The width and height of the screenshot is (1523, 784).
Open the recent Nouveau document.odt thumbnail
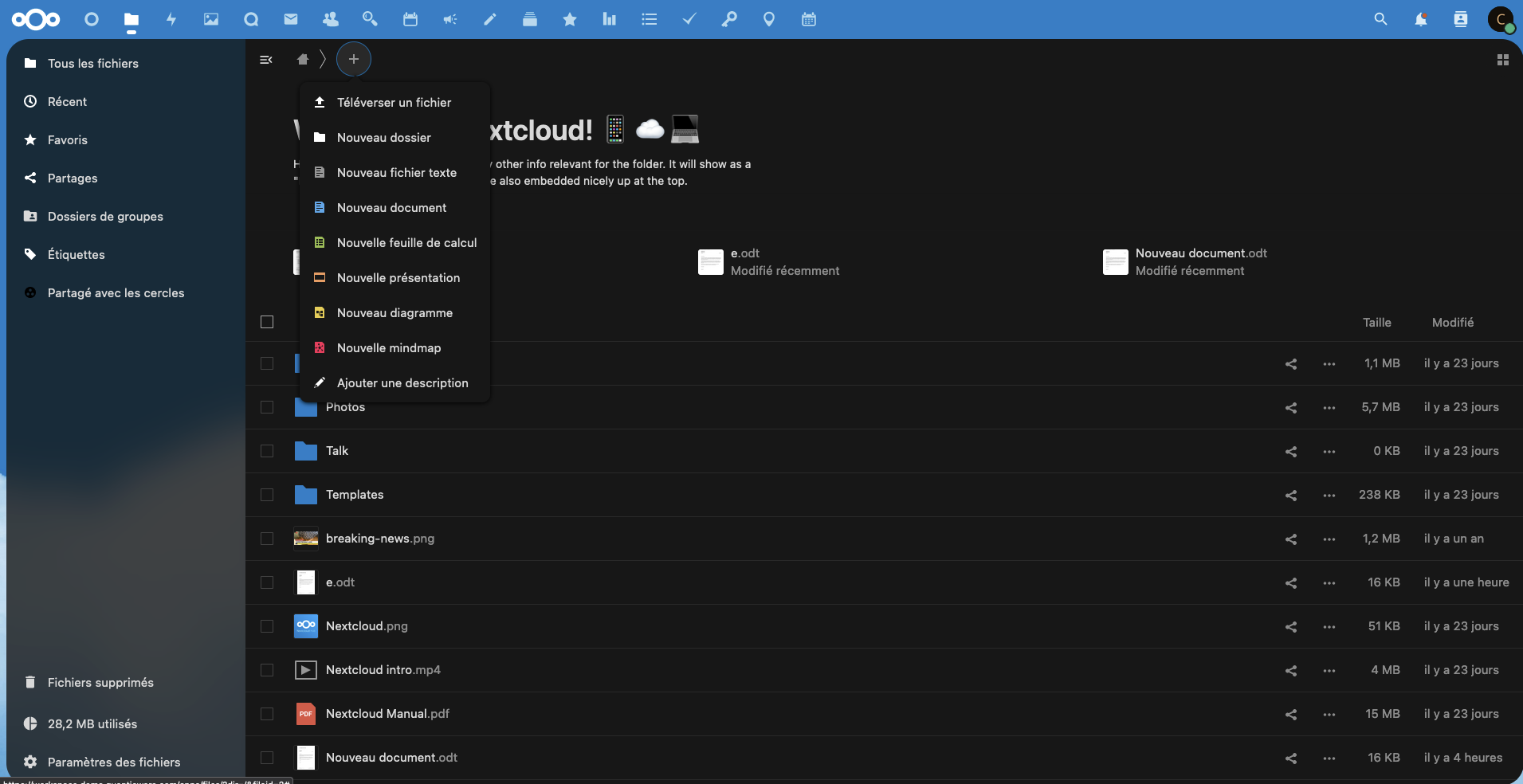(1115, 262)
